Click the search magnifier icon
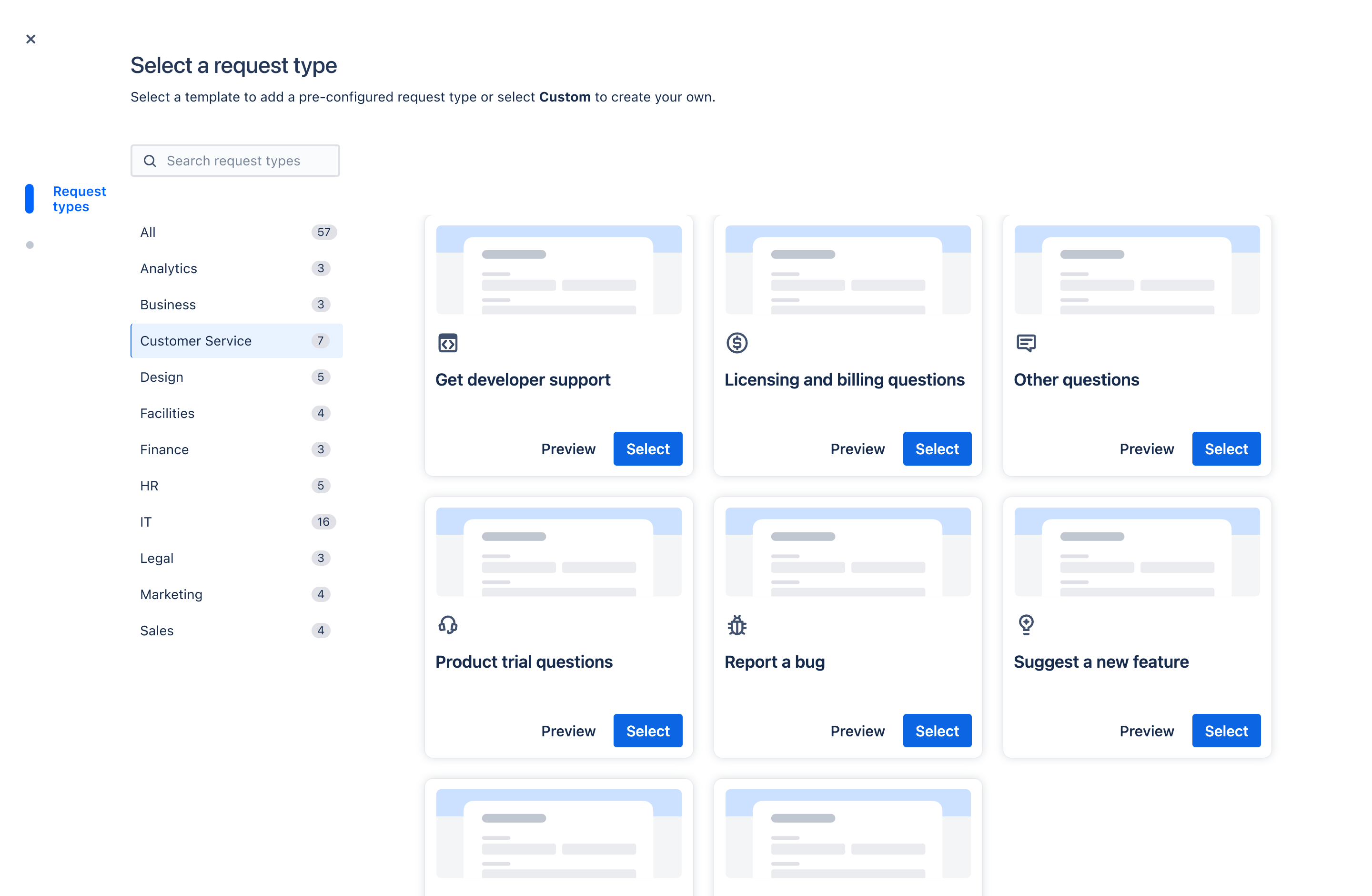1372x896 pixels. coord(150,161)
